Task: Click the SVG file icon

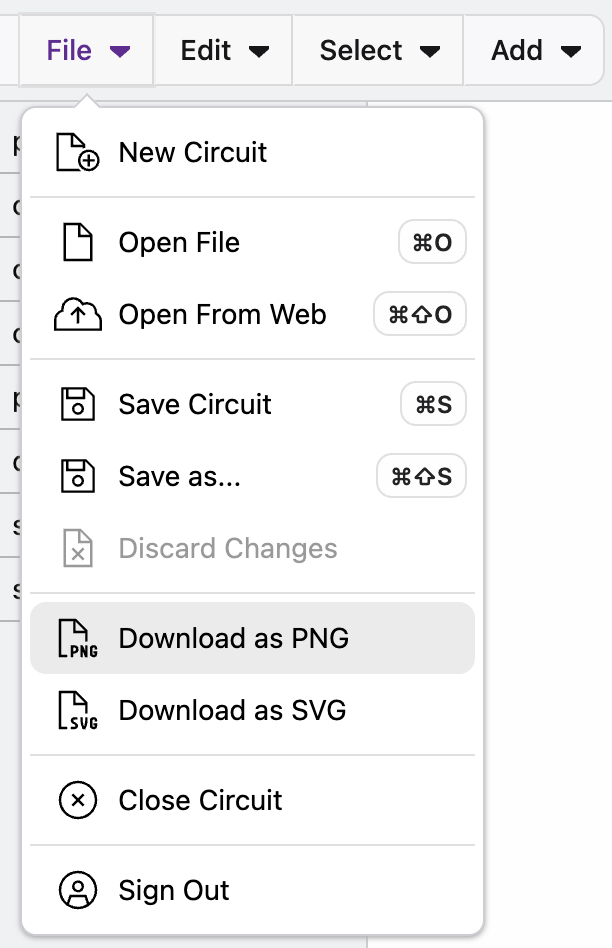Action: pos(77,710)
